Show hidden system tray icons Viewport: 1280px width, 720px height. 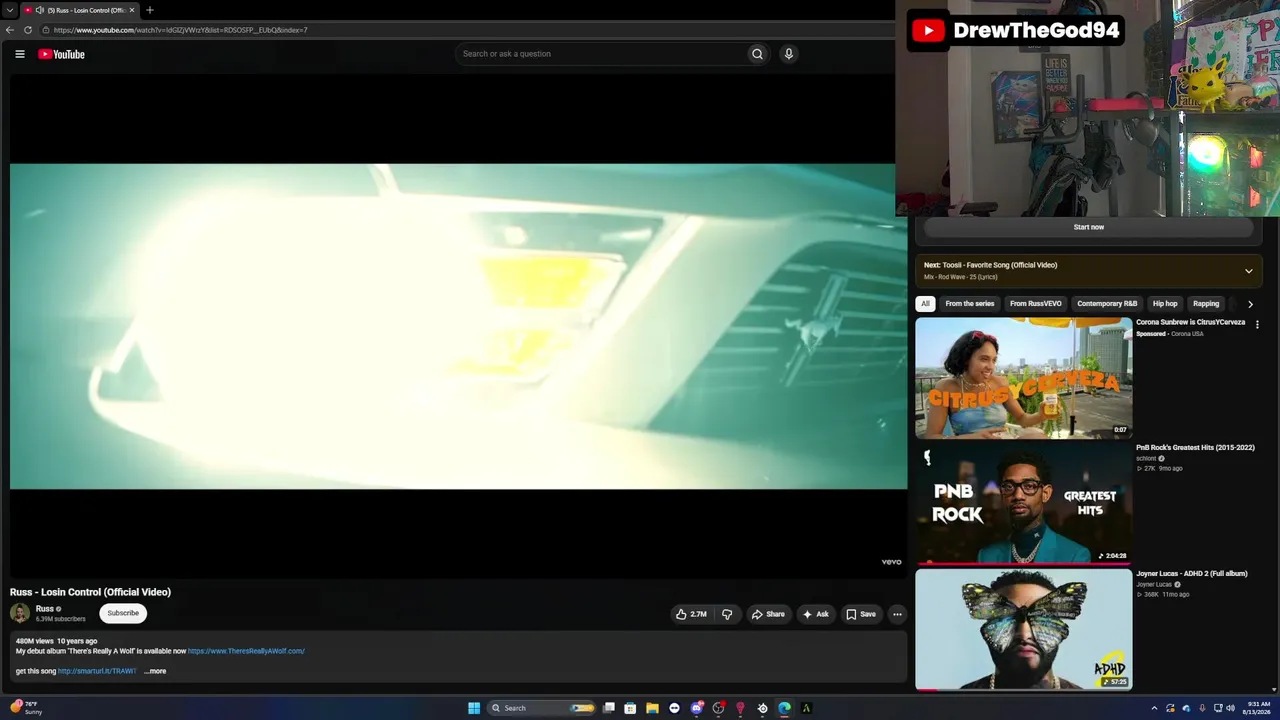(1154, 708)
